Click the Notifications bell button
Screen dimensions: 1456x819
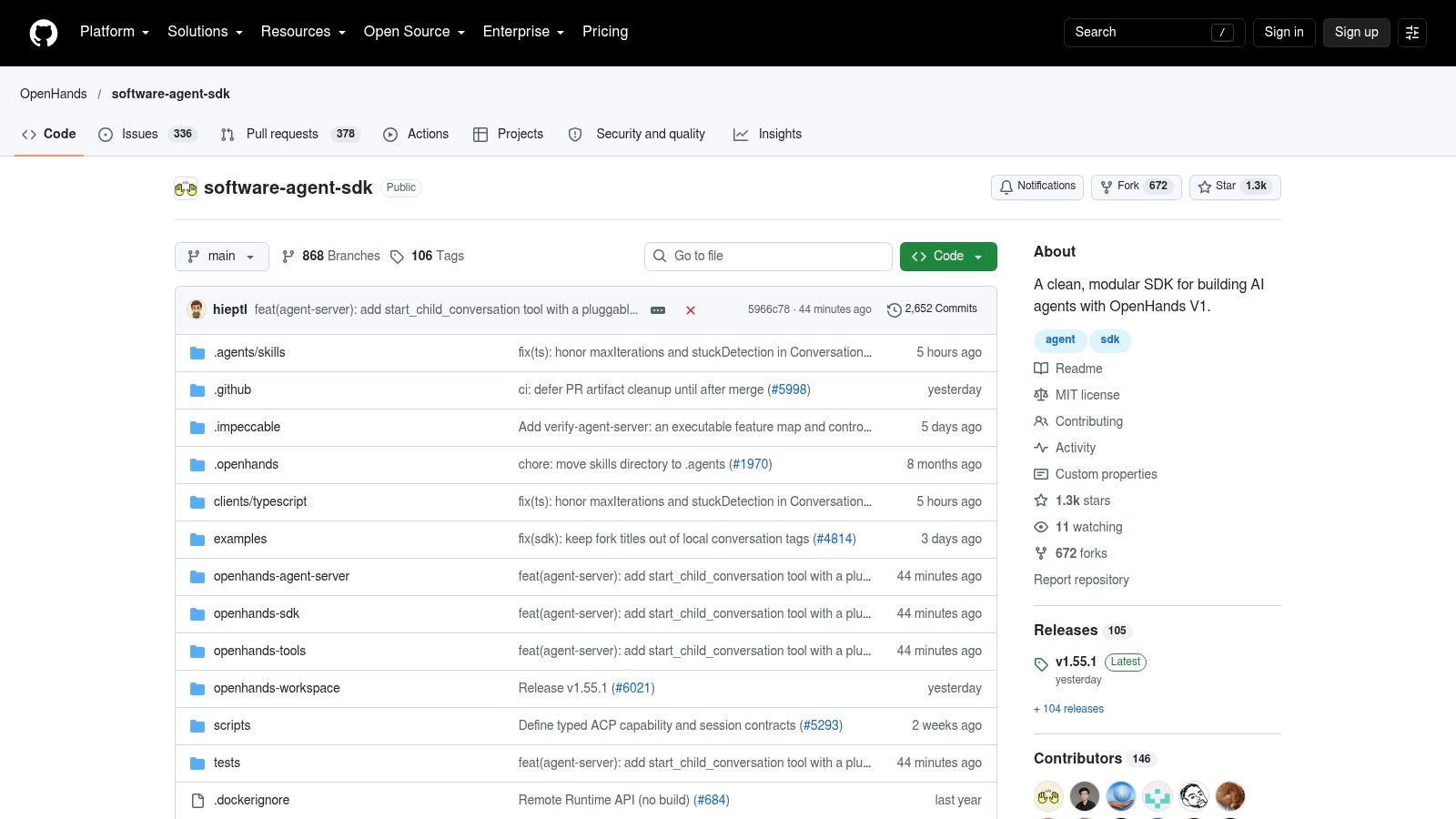[1037, 187]
